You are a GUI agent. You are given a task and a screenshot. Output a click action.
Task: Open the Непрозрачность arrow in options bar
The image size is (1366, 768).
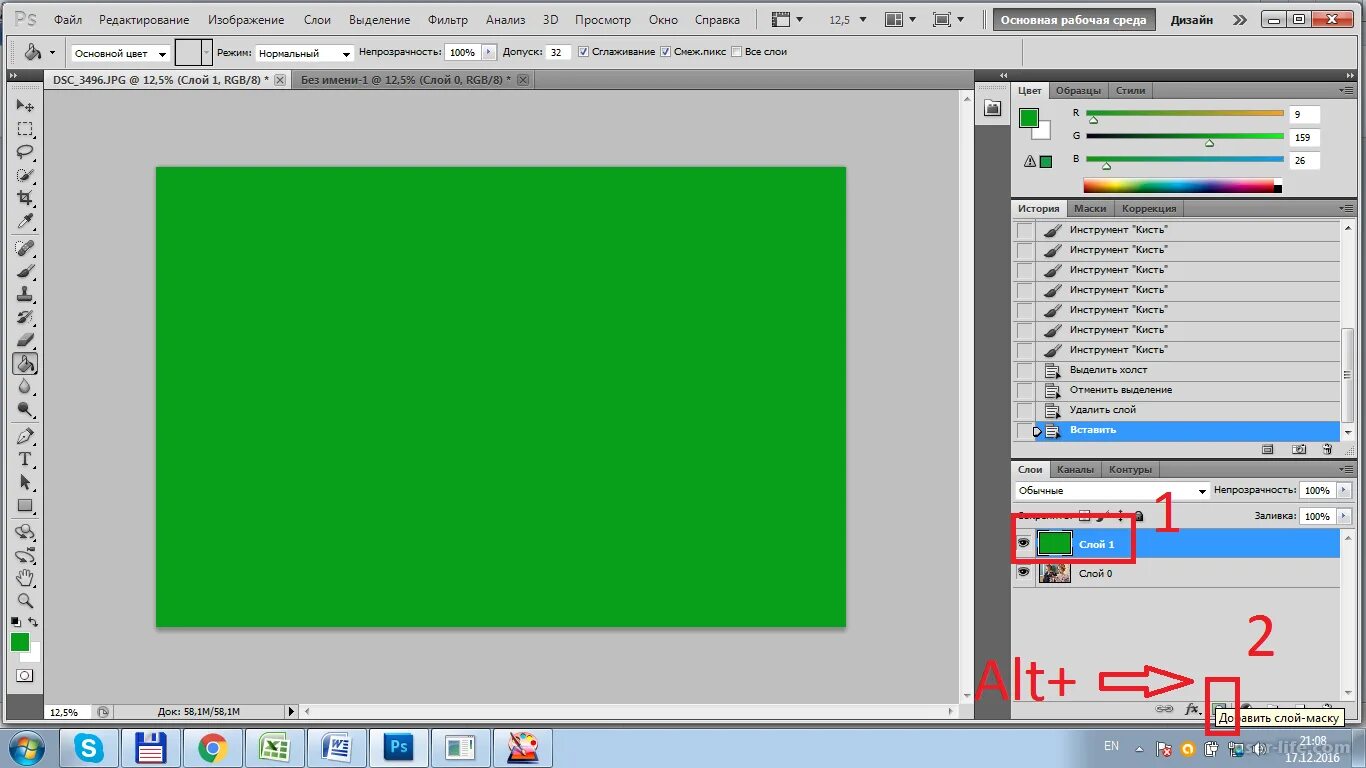489,52
